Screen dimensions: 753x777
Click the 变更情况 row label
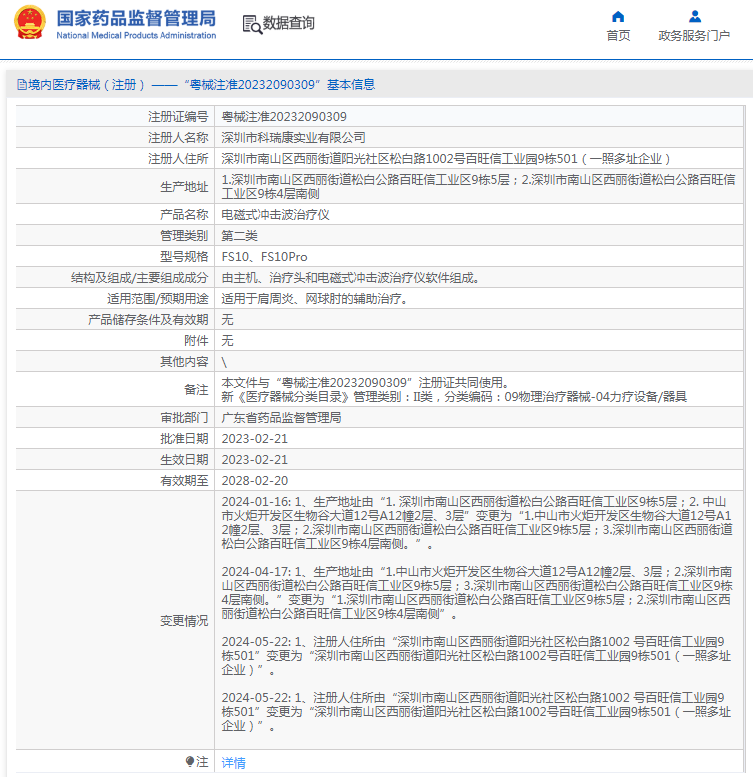(184, 621)
